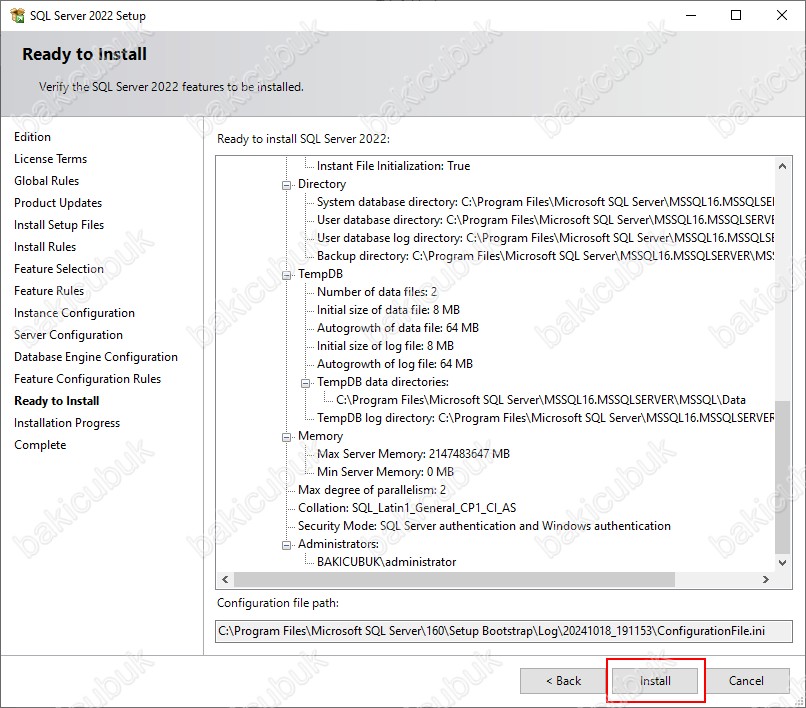
Task: Click the SQL Server Setup title bar icon
Action: pos(17,15)
